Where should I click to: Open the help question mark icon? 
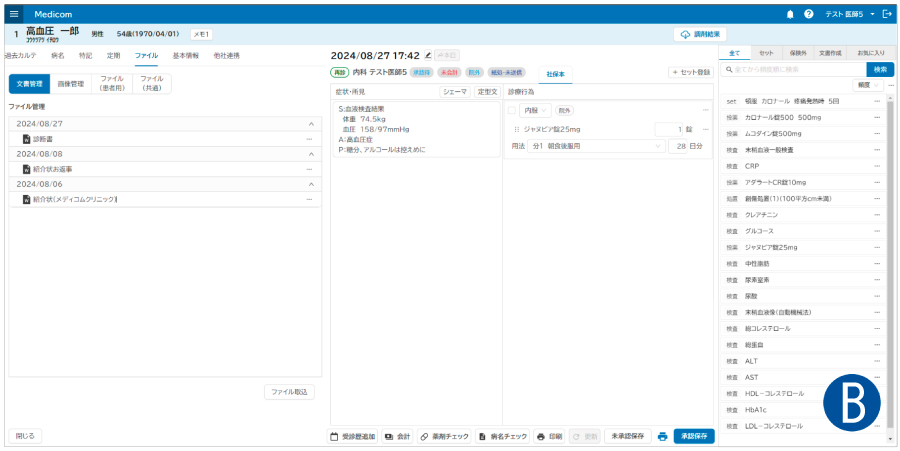point(808,14)
